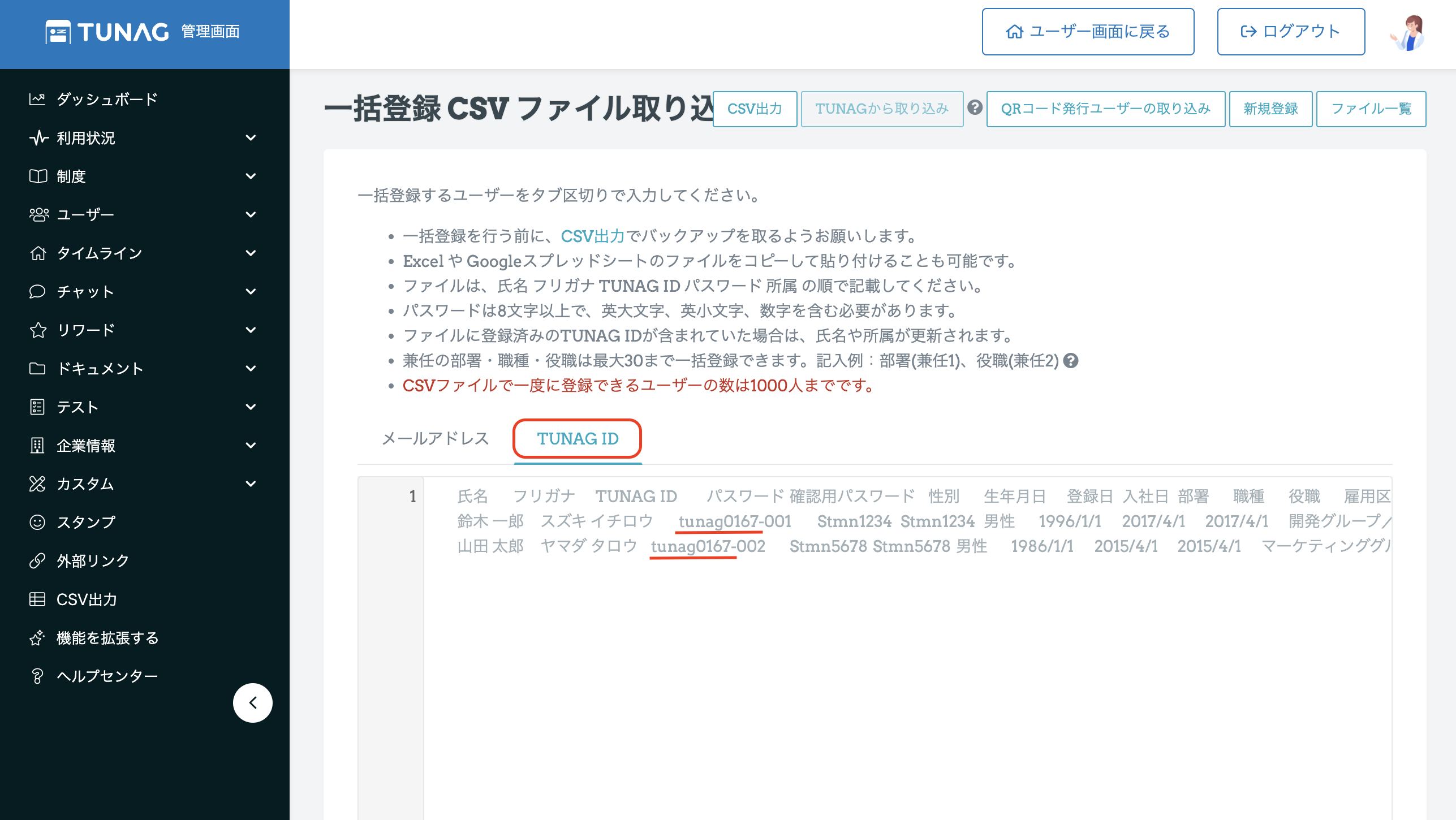
Task: Click the 新規登録 button
Action: click(x=1270, y=109)
